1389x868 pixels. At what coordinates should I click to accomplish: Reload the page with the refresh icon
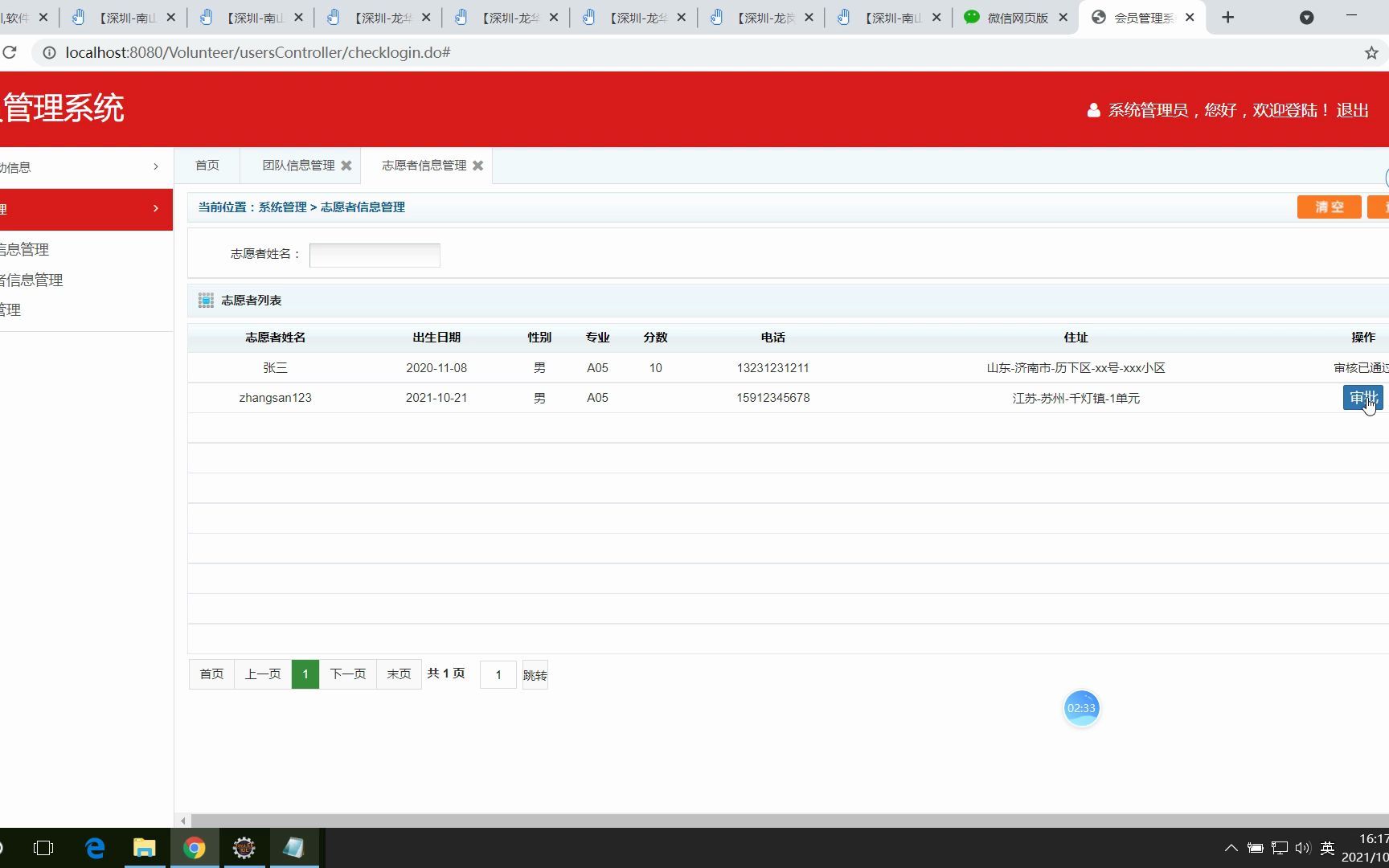pos(10,52)
